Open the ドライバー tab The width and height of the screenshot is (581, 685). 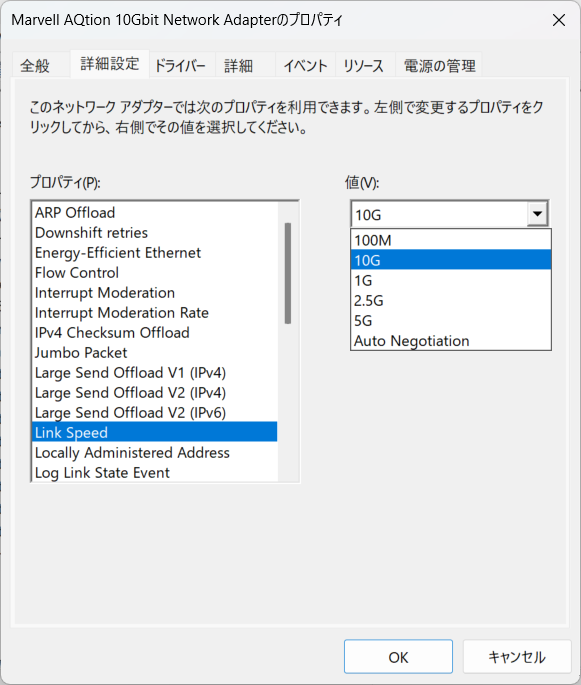(180, 66)
